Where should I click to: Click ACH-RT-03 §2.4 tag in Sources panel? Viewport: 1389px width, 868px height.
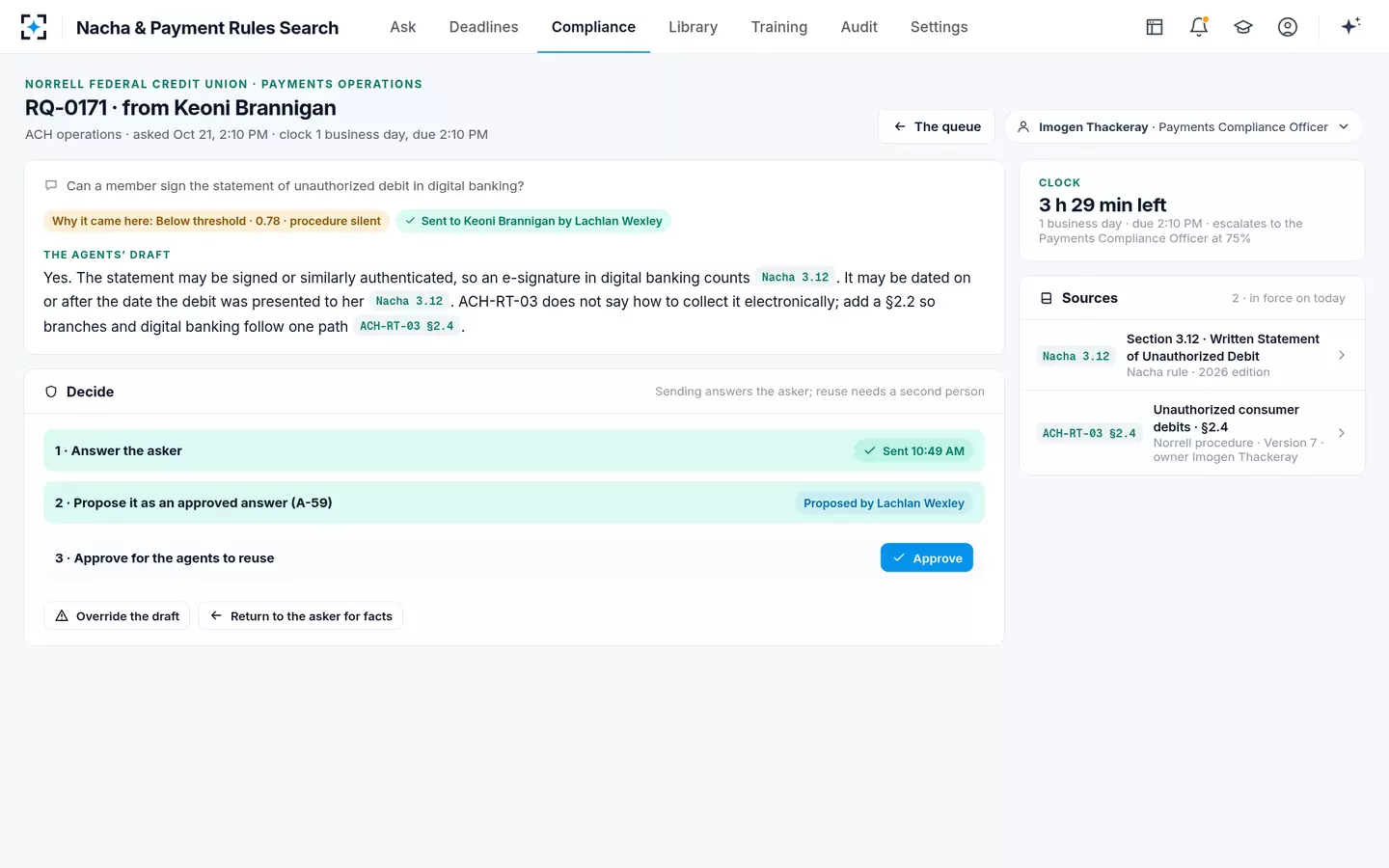[x=1089, y=433]
